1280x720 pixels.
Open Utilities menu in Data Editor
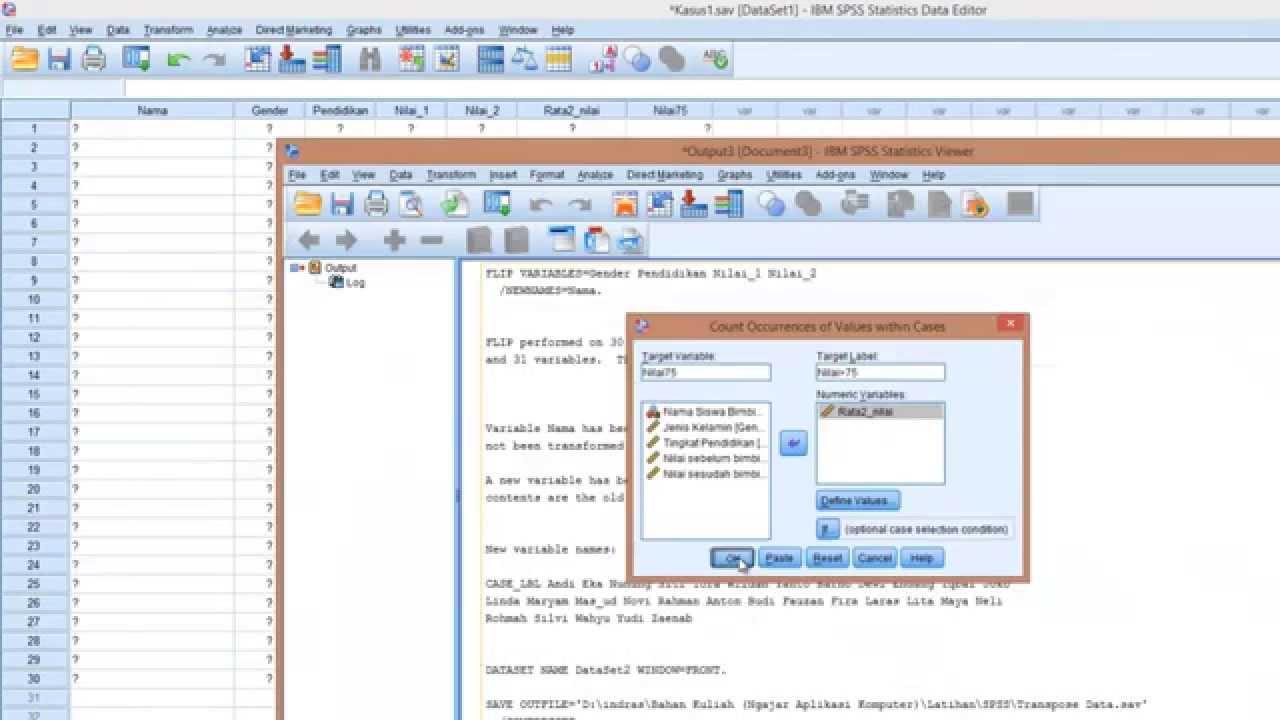click(413, 30)
